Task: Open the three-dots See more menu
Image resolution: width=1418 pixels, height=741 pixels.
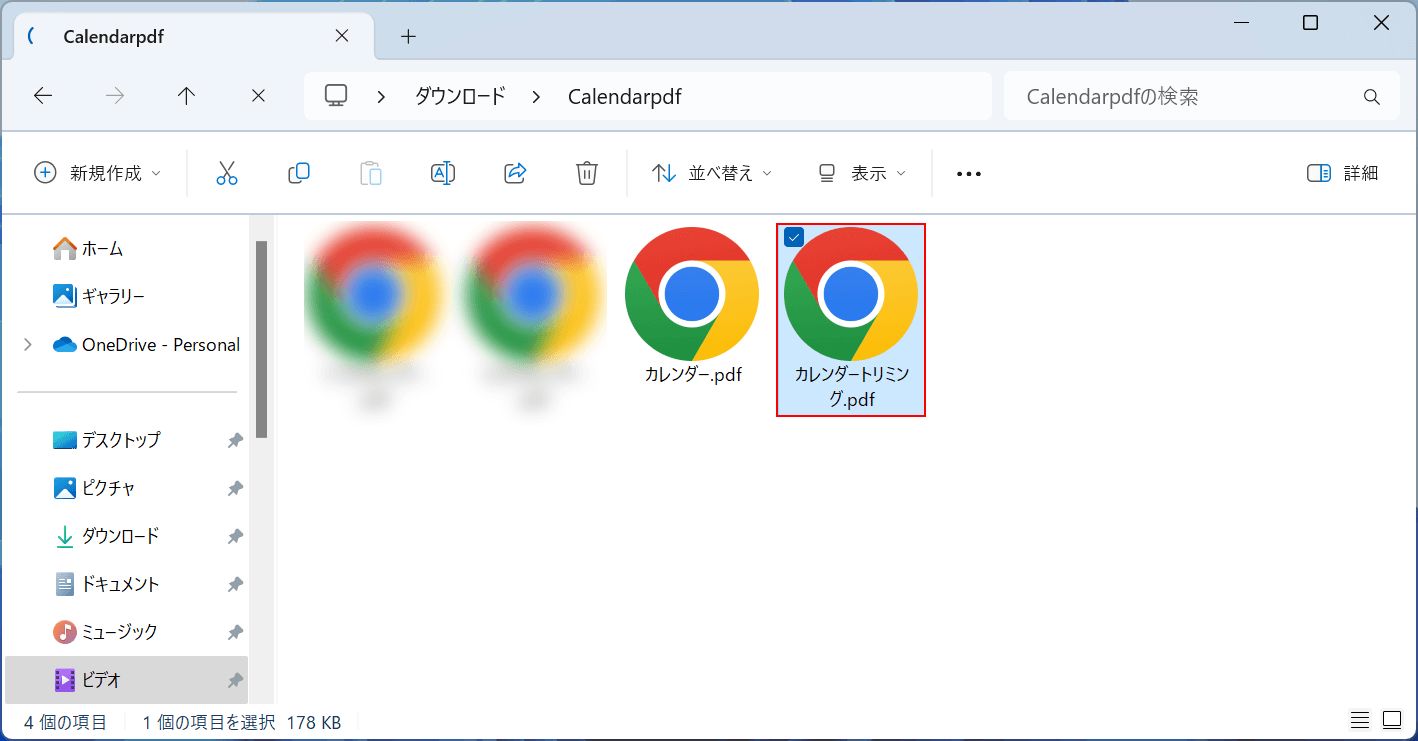Action: click(x=969, y=174)
